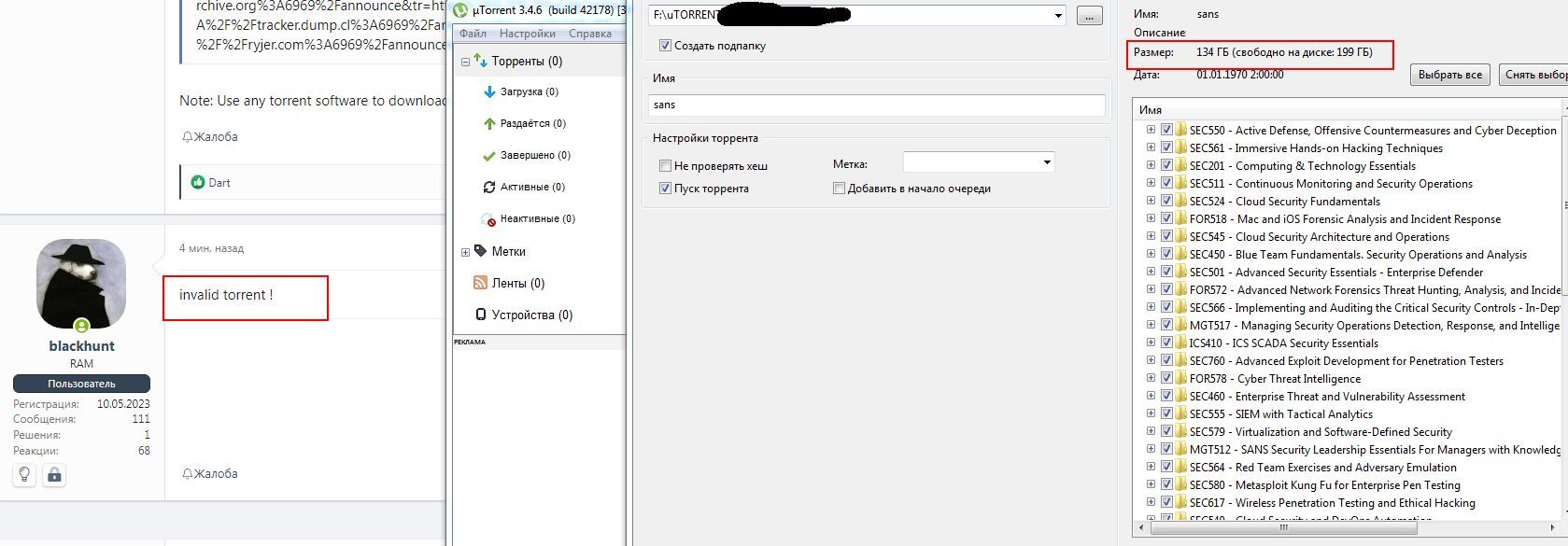Click the like icon beside Dart
1568x546 pixels.
(197, 183)
